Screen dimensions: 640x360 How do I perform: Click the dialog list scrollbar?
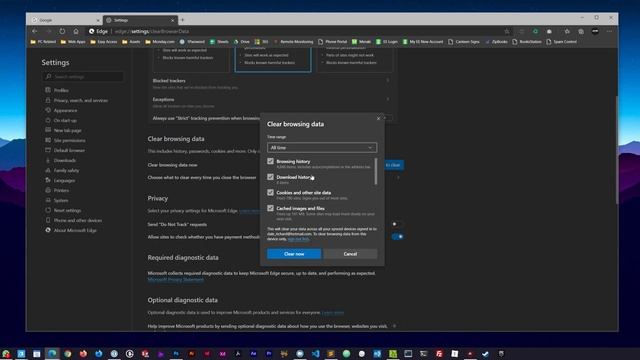[376, 171]
